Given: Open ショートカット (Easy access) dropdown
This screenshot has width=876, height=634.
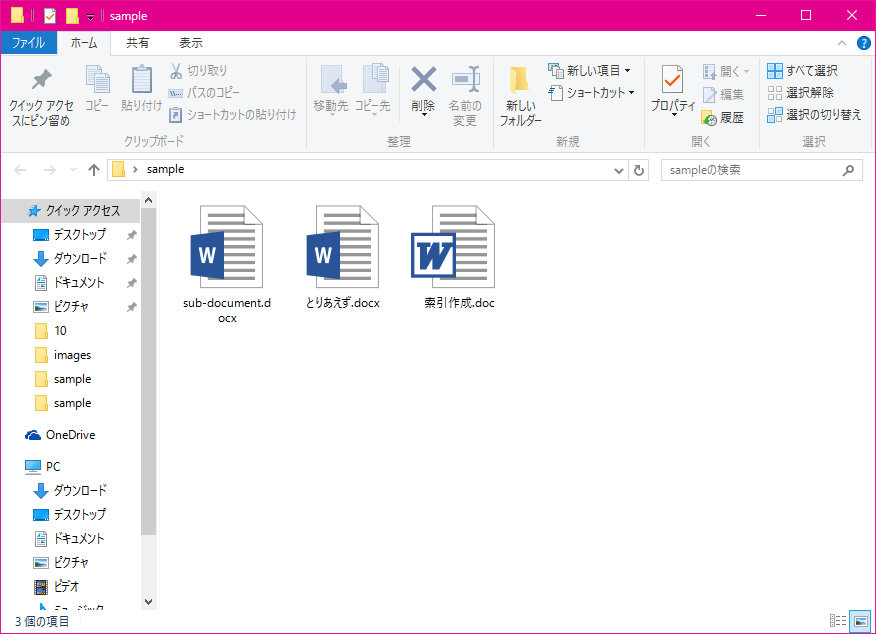Looking at the screenshot, I should coord(592,93).
